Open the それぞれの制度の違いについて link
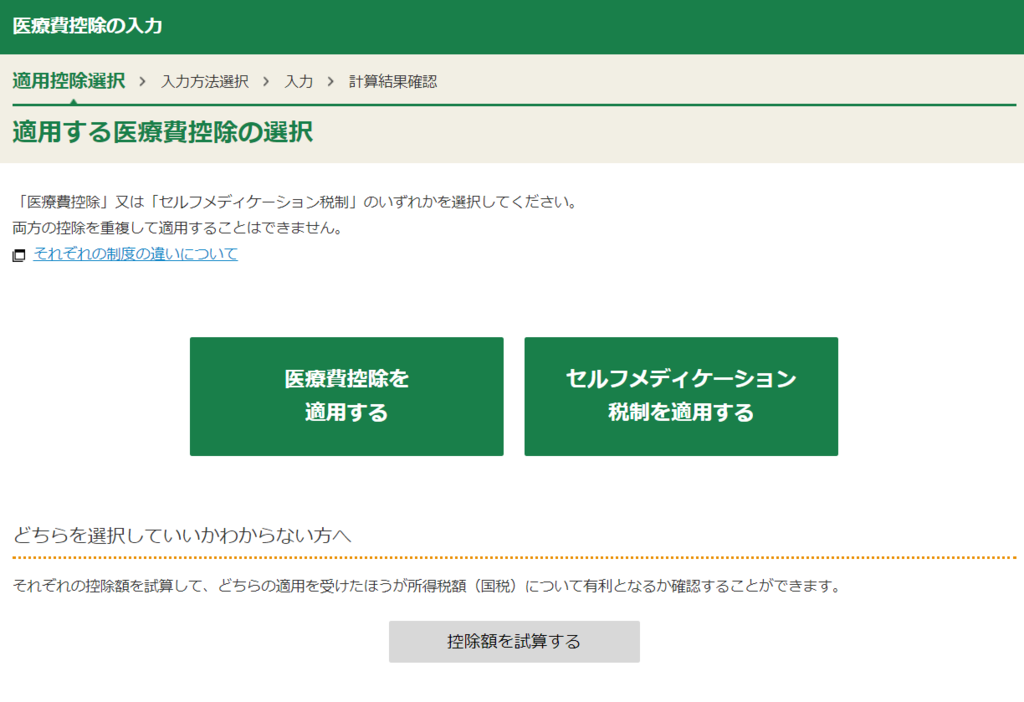 (135, 254)
